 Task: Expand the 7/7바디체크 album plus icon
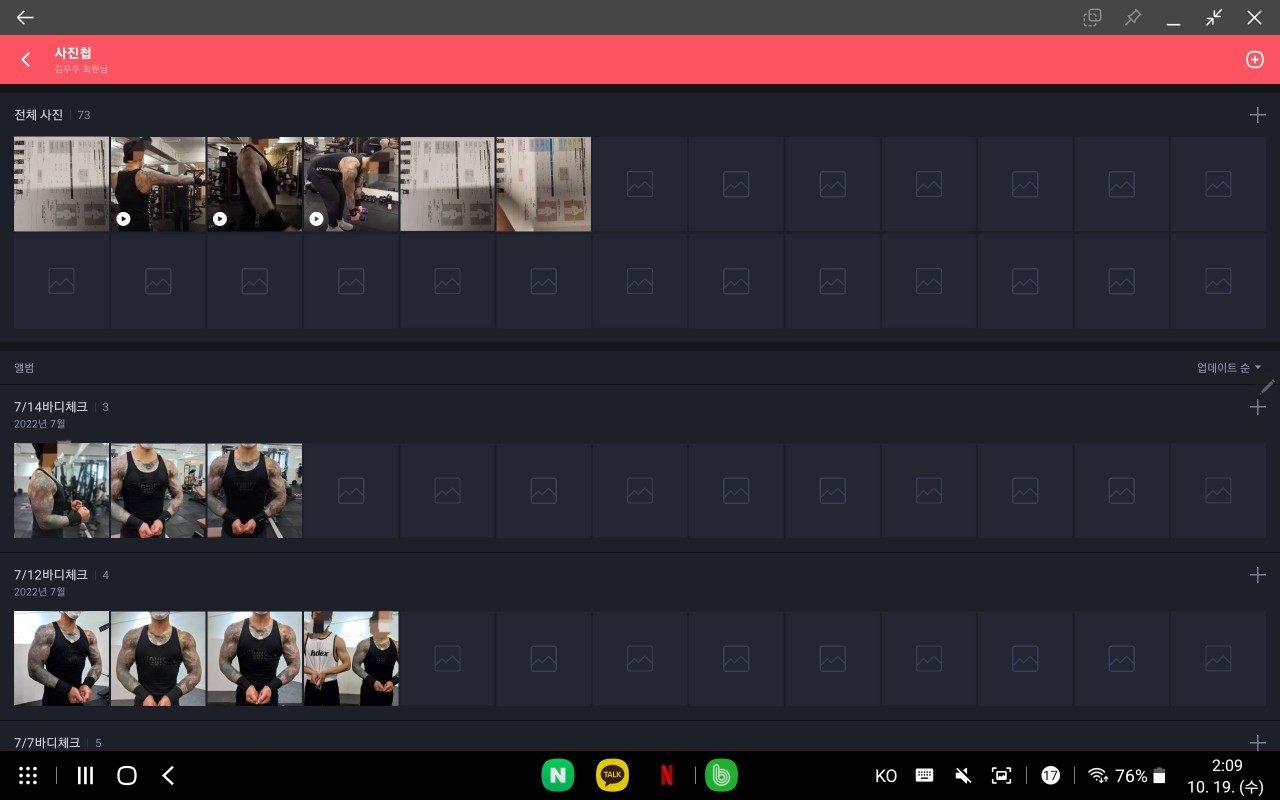[1257, 742]
